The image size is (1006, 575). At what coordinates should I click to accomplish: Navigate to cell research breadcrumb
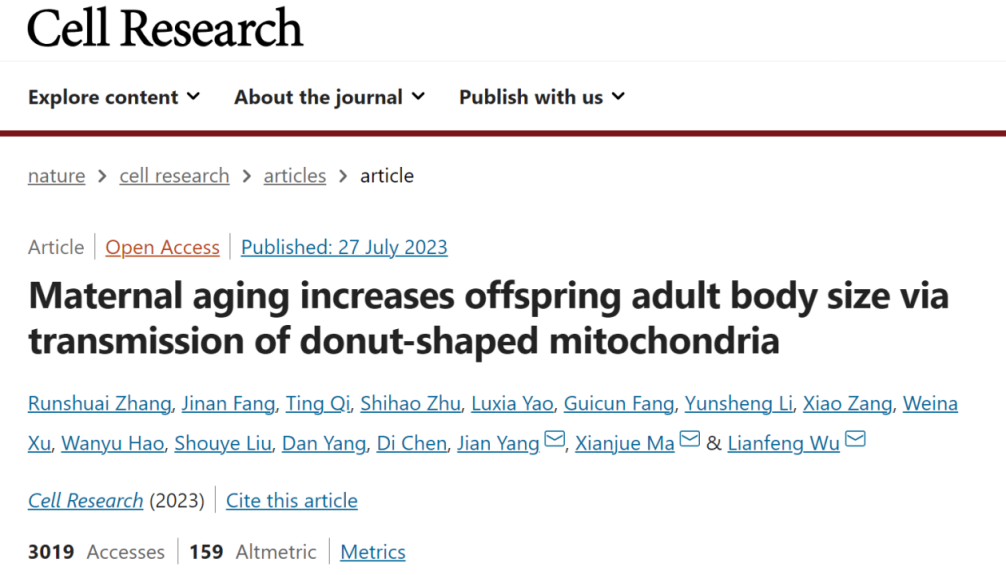[174, 176]
